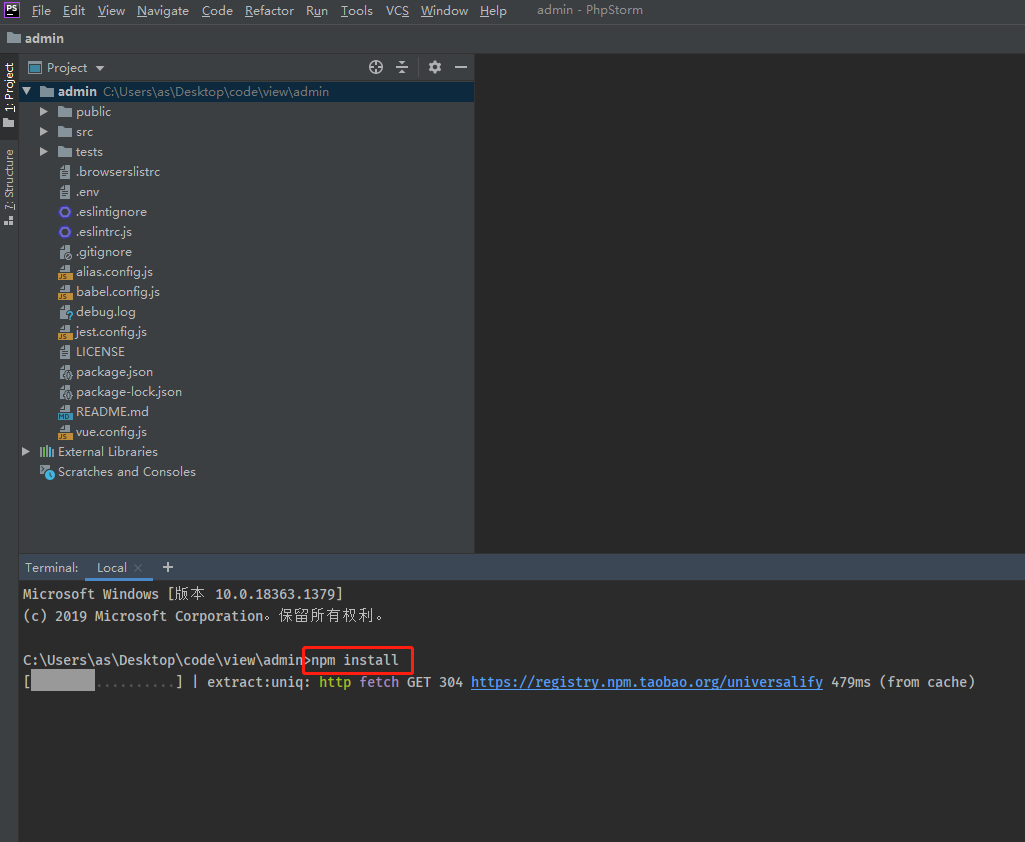1025x842 pixels.
Task: Open the Edit menu
Action: point(74,10)
